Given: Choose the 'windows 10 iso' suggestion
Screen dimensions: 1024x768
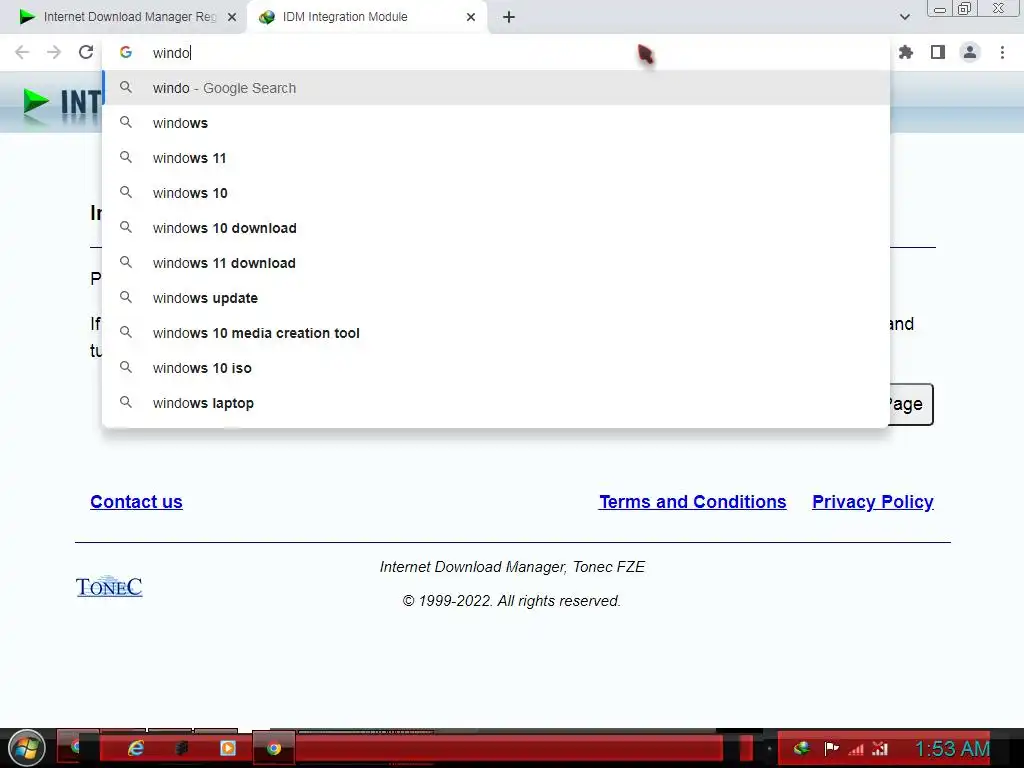Looking at the screenshot, I should point(496,368).
